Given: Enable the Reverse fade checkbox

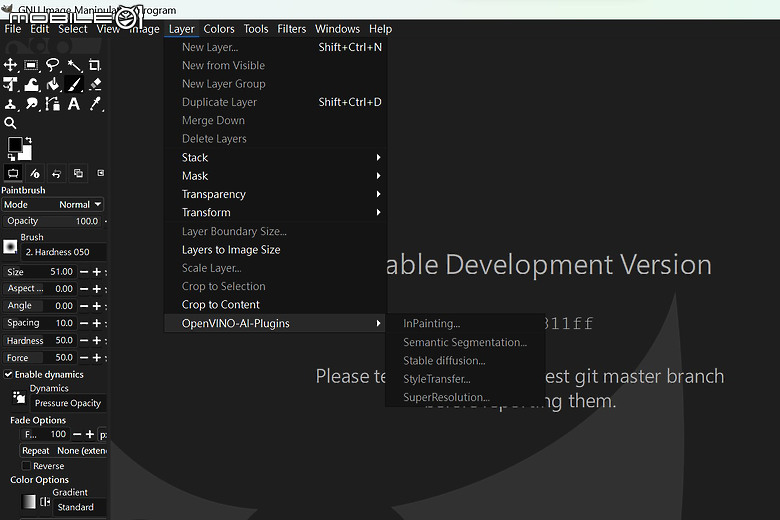Looking at the screenshot, I should tap(26, 466).
